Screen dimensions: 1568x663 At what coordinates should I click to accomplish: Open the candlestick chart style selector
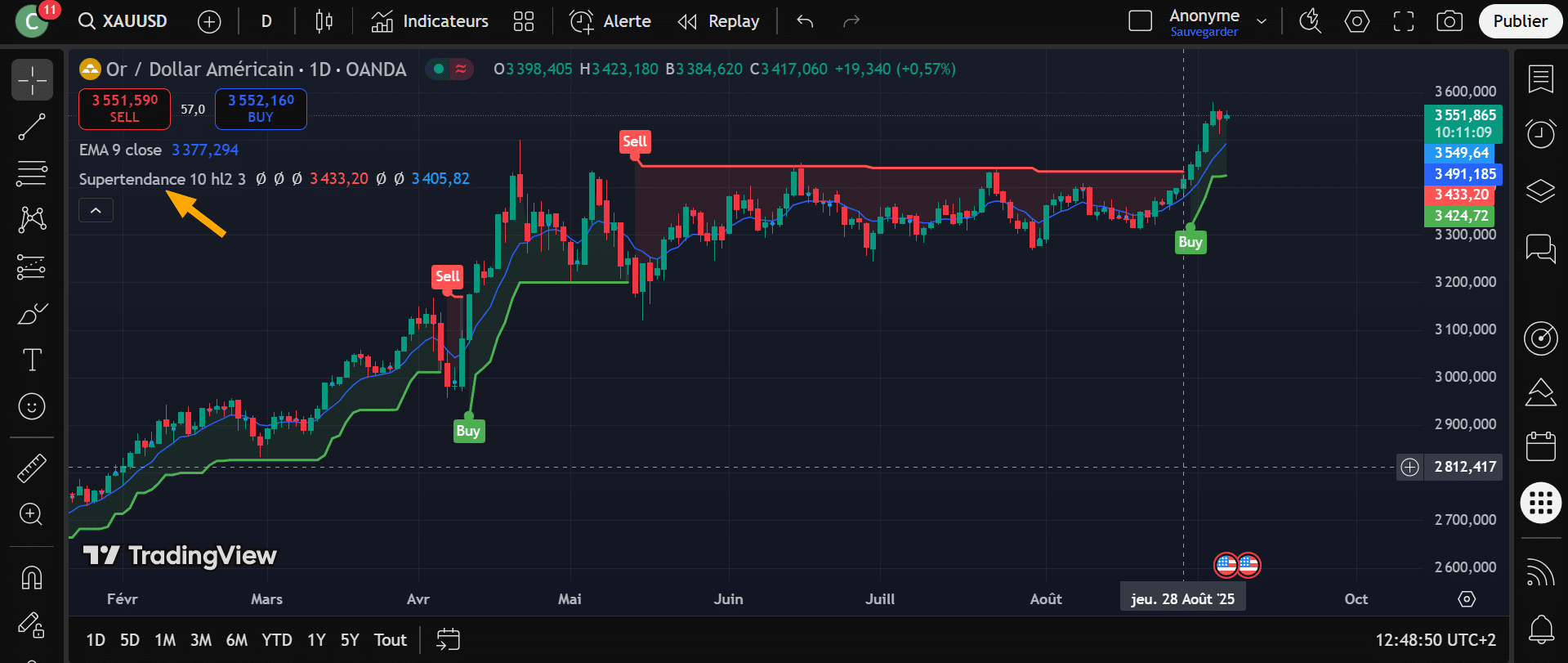tap(324, 21)
